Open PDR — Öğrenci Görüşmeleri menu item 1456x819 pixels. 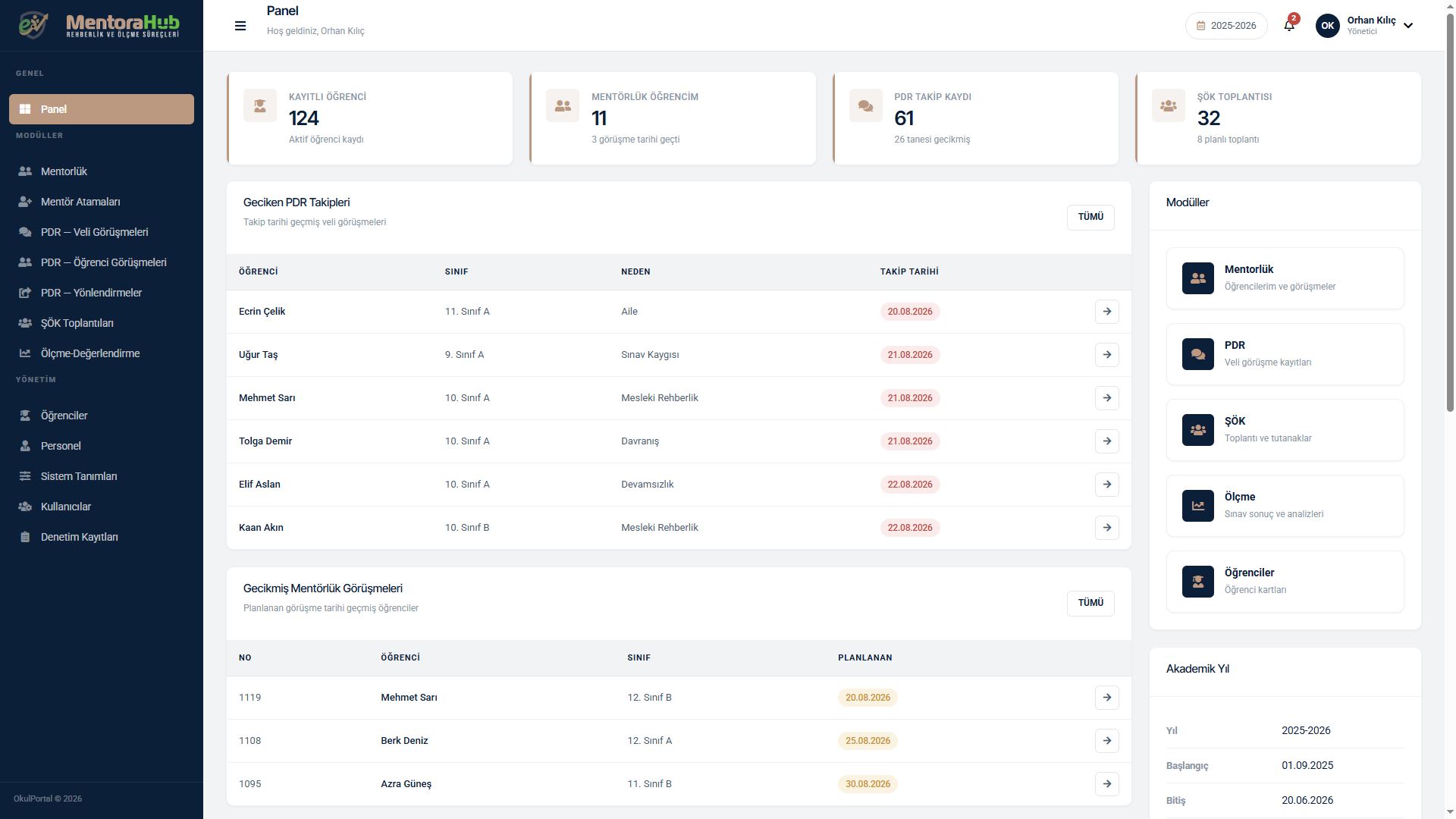[102, 262]
